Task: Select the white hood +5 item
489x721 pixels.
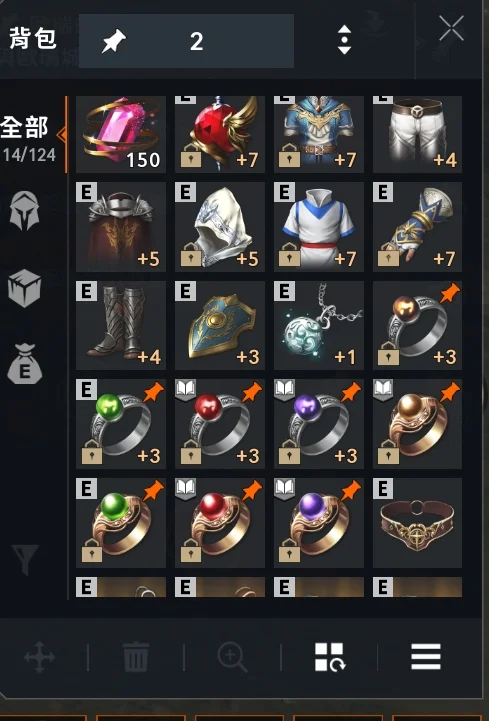Action: pos(220,227)
